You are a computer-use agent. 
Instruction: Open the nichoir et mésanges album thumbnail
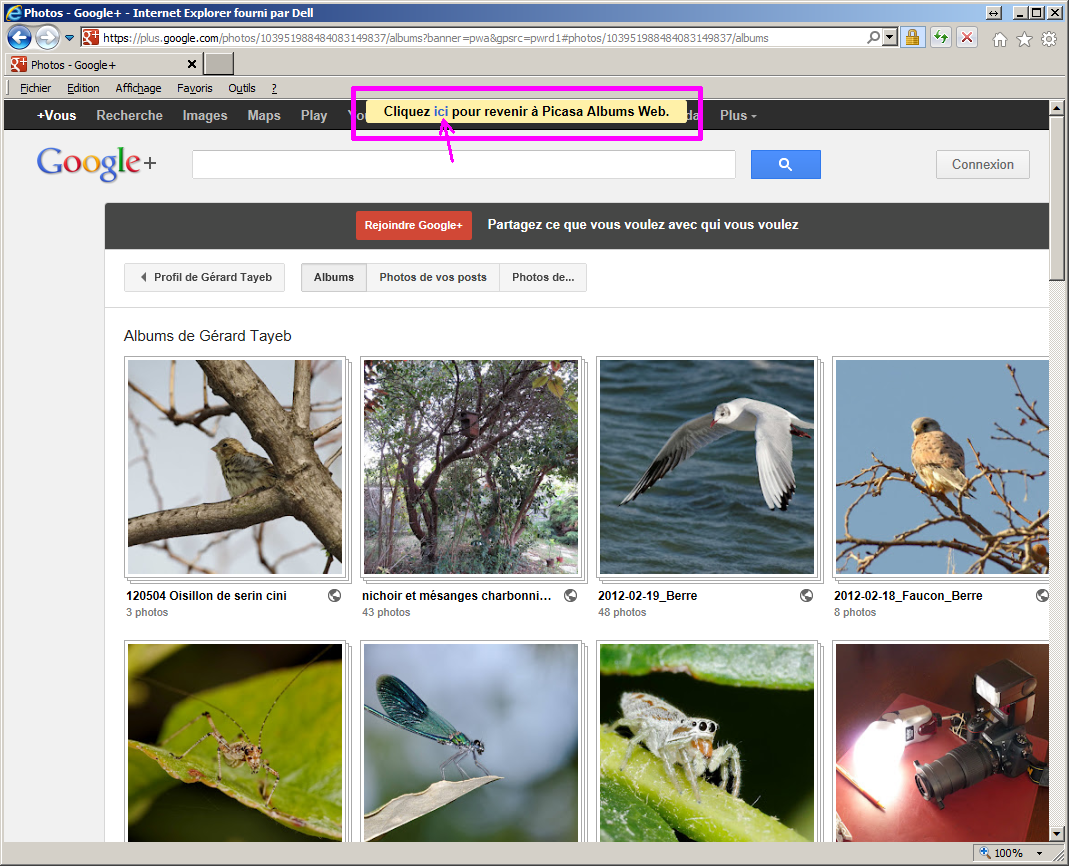point(471,467)
